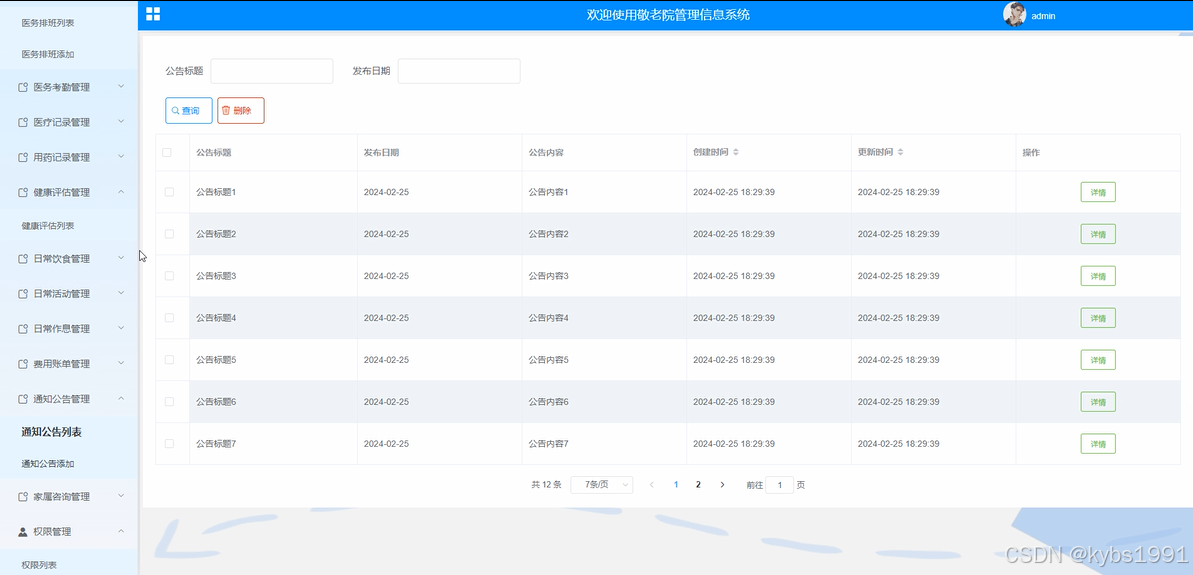Check the row for 公告标题4
The height and width of the screenshot is (575, 1193).
169,317
